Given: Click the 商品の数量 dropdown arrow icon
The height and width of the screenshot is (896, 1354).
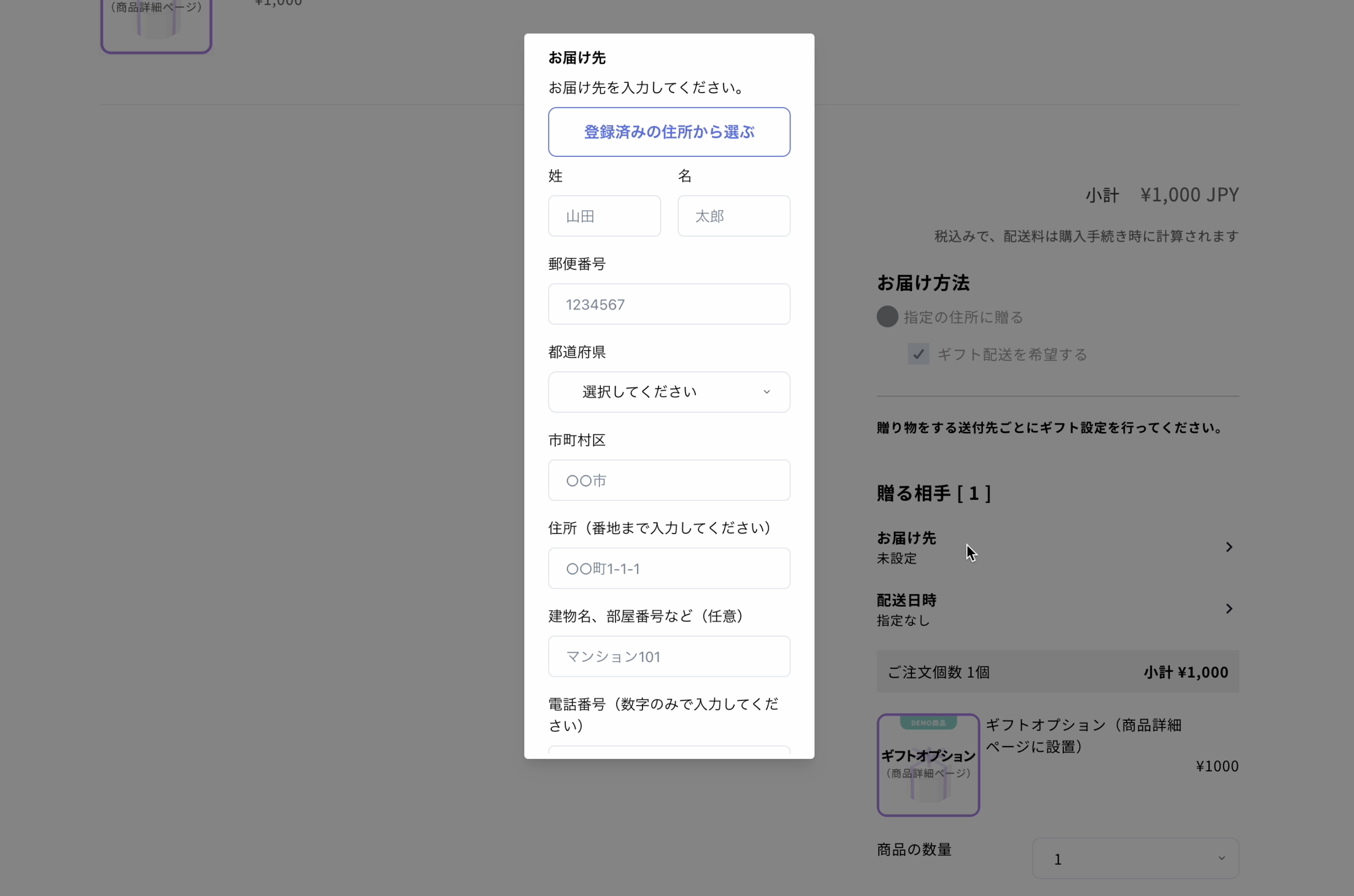Looking at the screenshot, I should [1222, 858].
